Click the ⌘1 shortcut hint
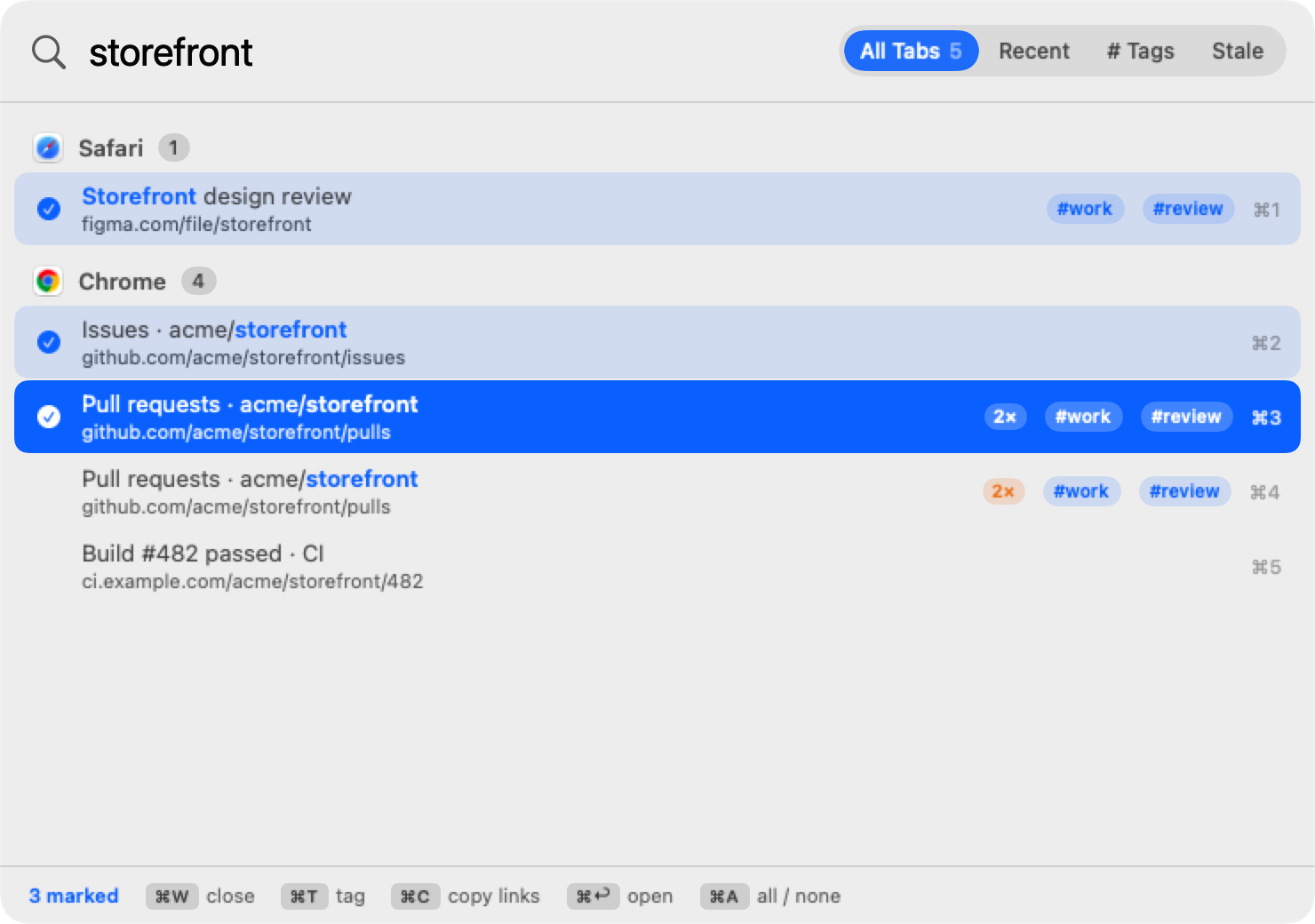This screenshot has height=924, width=1315. [x=1267, y=210]
